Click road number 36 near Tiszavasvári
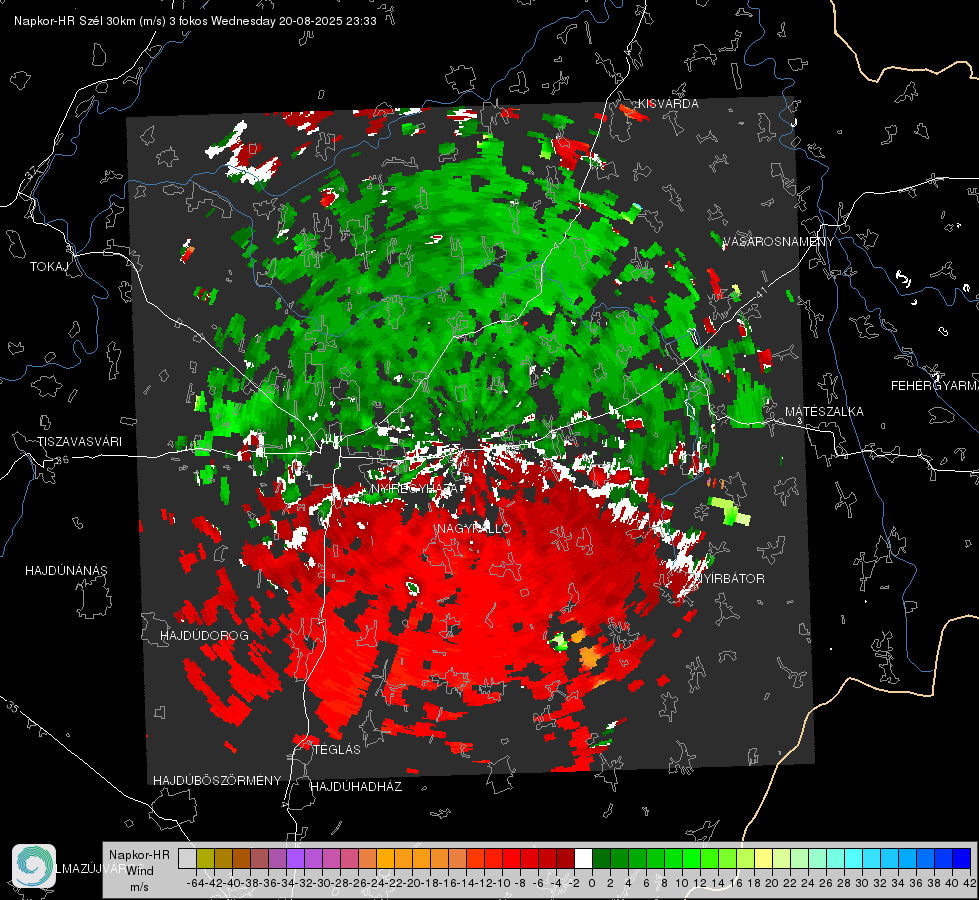 point(62,460)
